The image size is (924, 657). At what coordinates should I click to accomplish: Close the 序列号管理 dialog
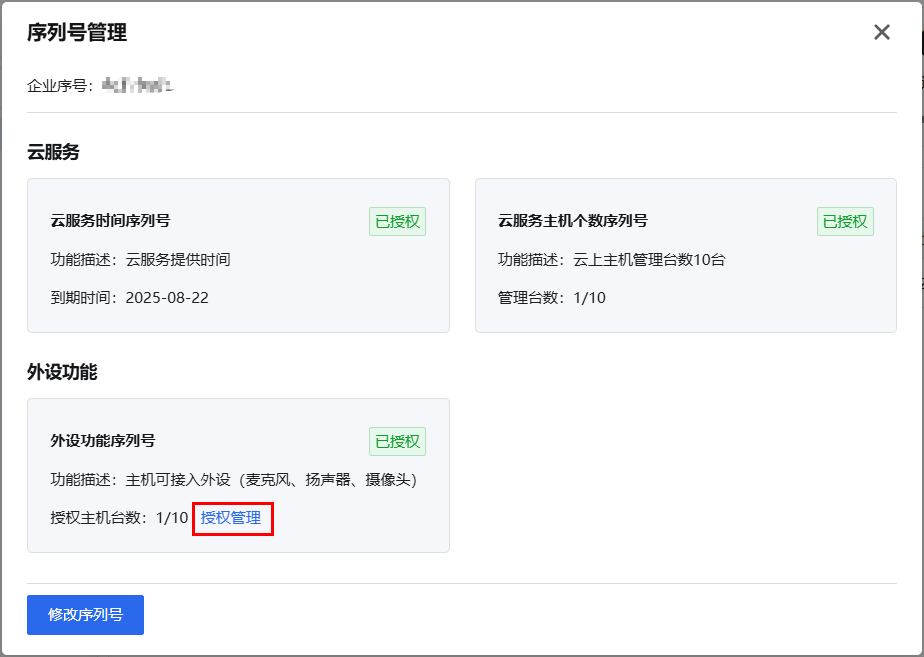[881, 32]
